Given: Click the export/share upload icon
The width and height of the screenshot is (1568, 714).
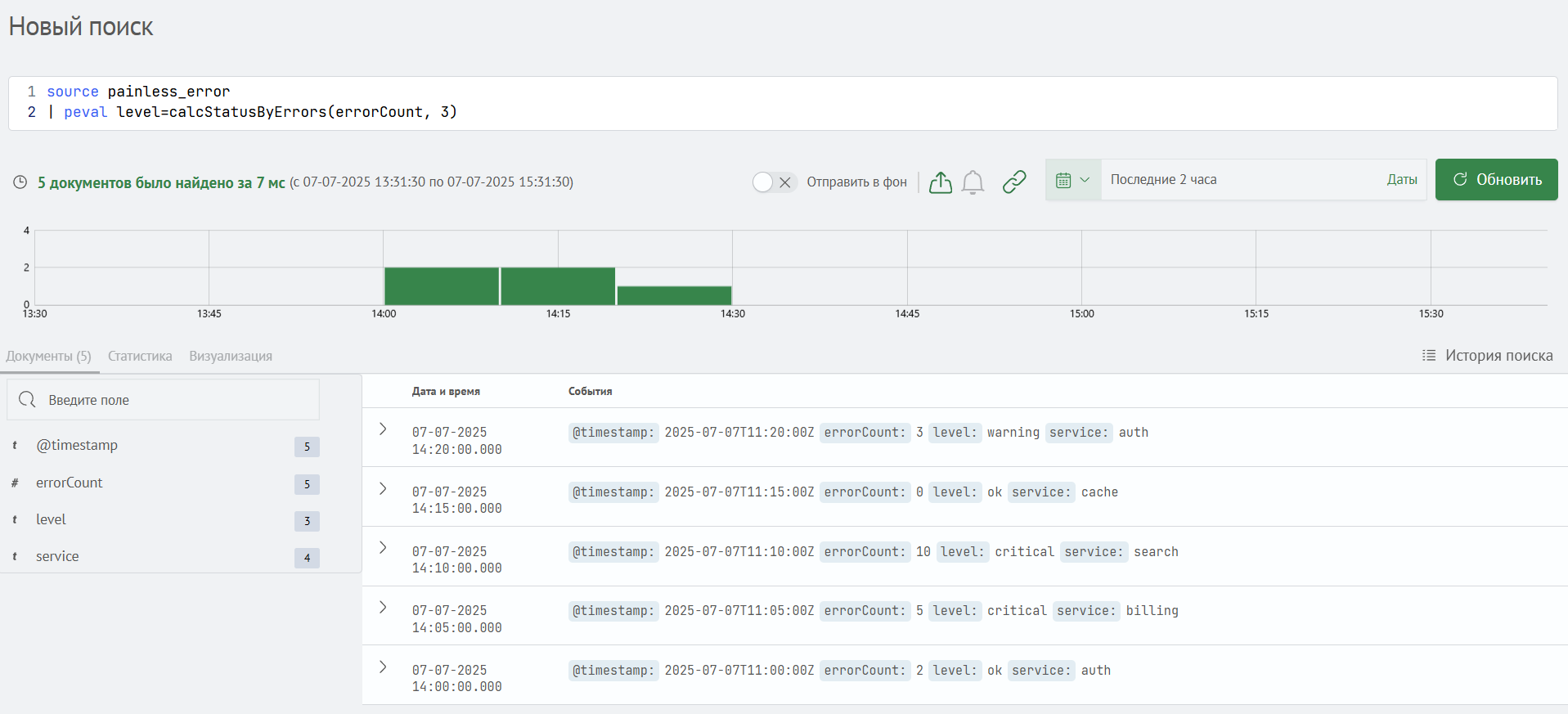Looking at the screenshot, I should [x=940, y=182].
